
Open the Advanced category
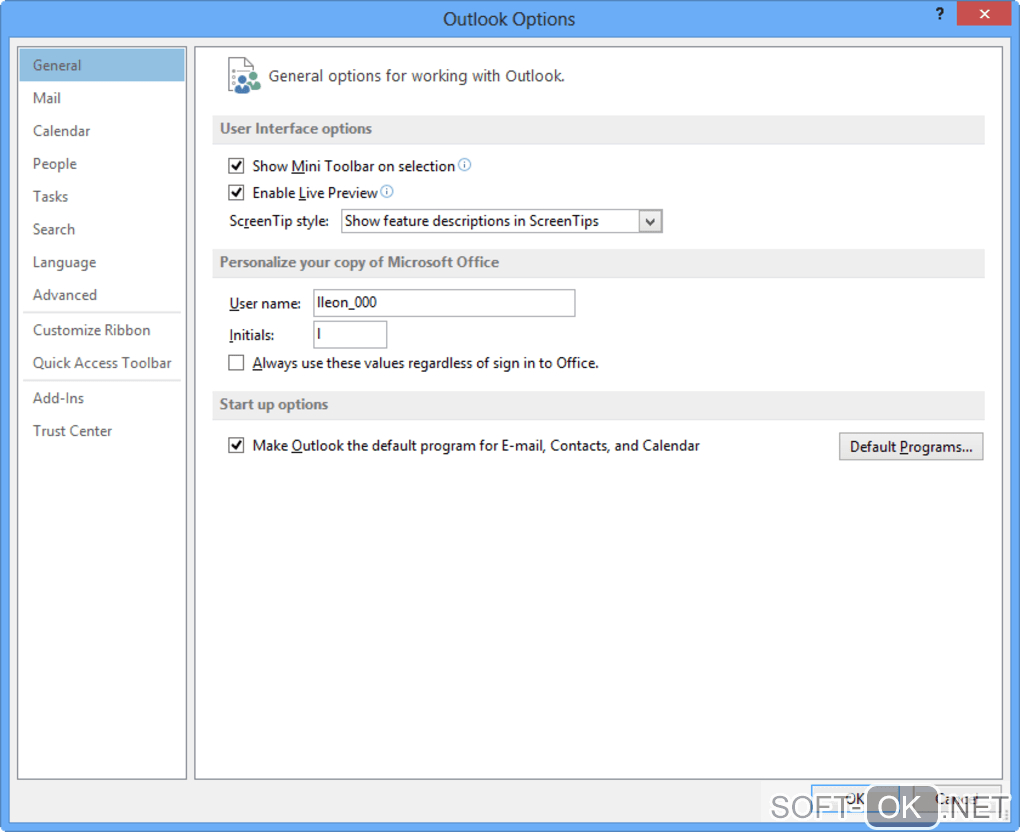pos(102,295)
